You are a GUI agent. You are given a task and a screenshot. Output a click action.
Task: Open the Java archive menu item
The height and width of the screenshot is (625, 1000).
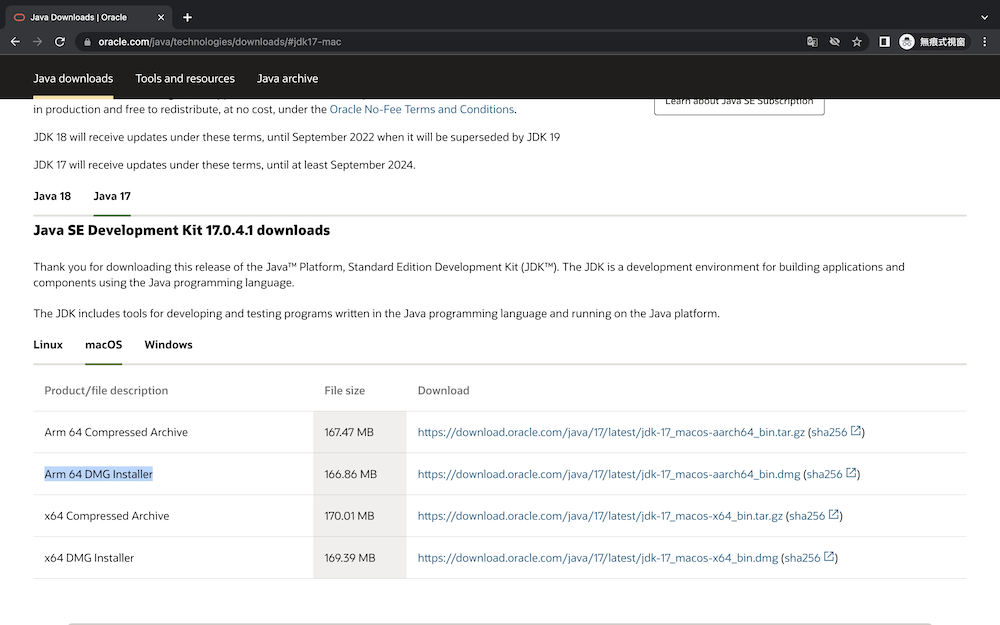click(287, 79)
